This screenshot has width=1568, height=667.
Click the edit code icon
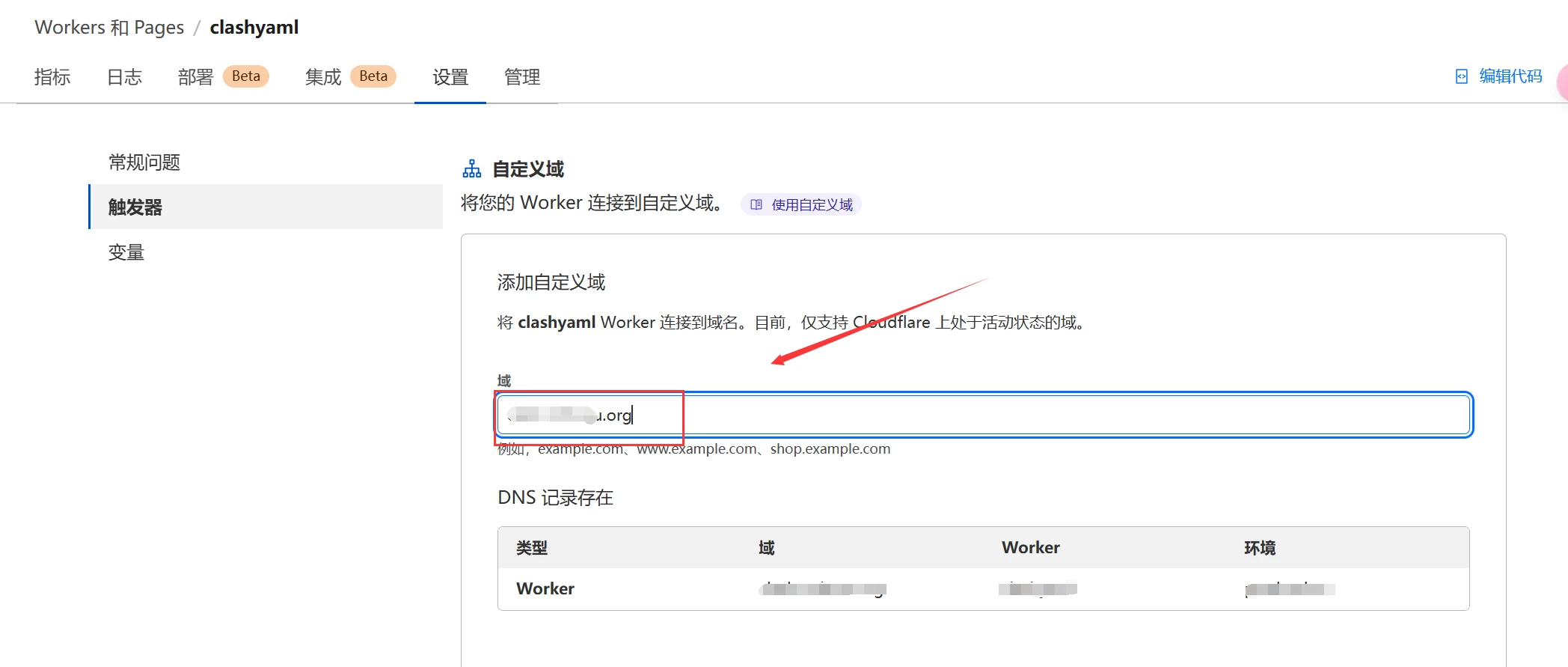tap(1461, 76)
